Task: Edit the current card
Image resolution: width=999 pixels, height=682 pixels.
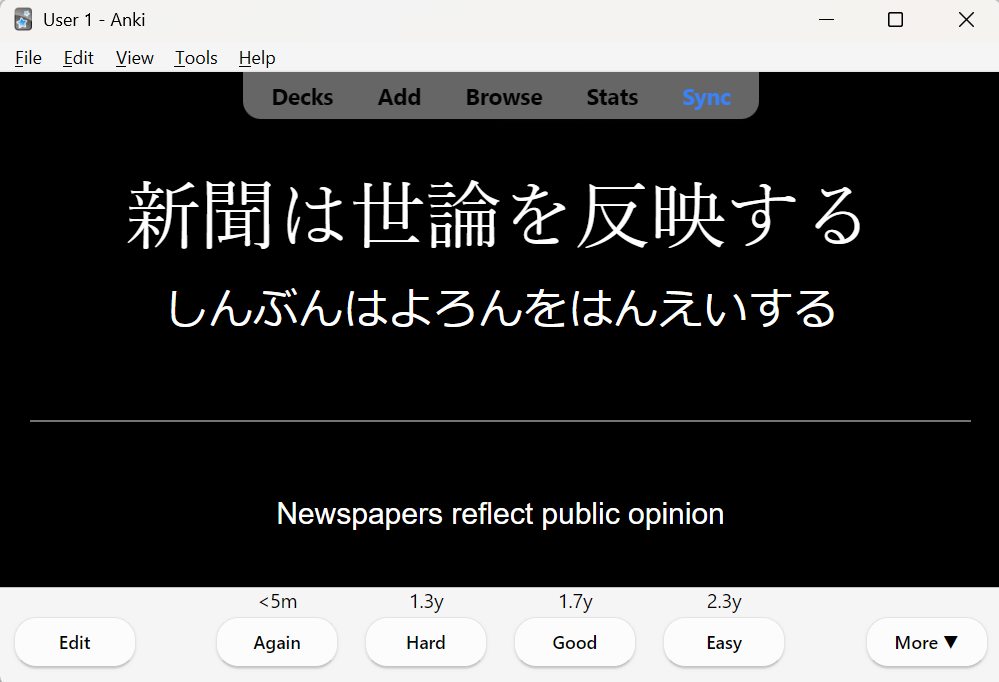Action: point(74,642)
